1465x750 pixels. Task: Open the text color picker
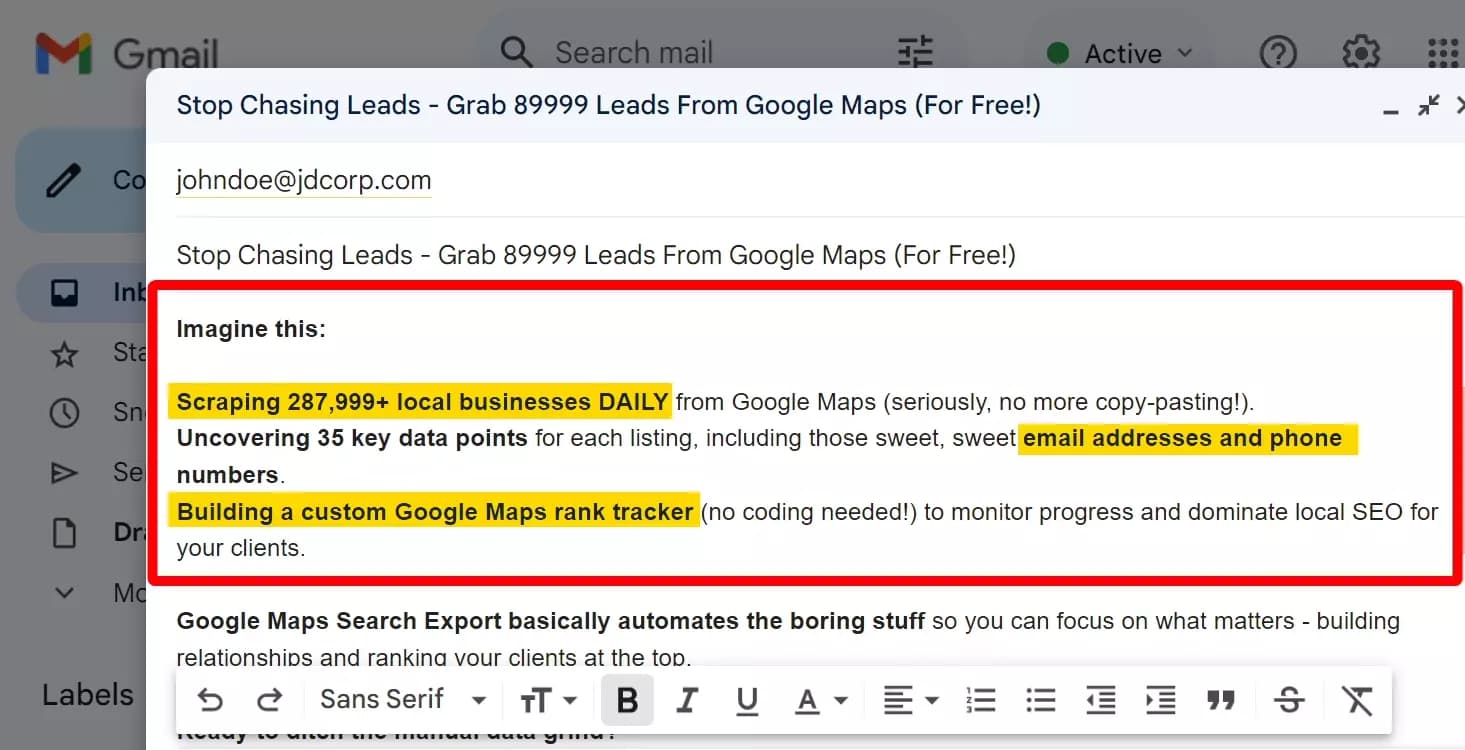tap(820, 700)
